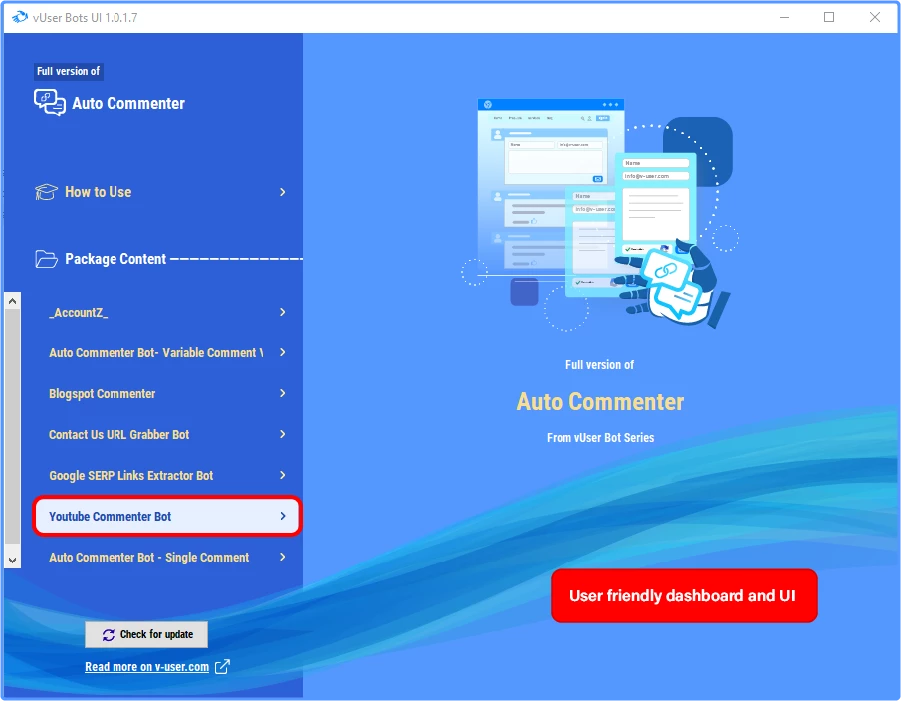Screen dimensions: 901x701
Task: Expand Auto Commenter Bot- Variable Comment arrow
Action: click(x=283, y=352)
